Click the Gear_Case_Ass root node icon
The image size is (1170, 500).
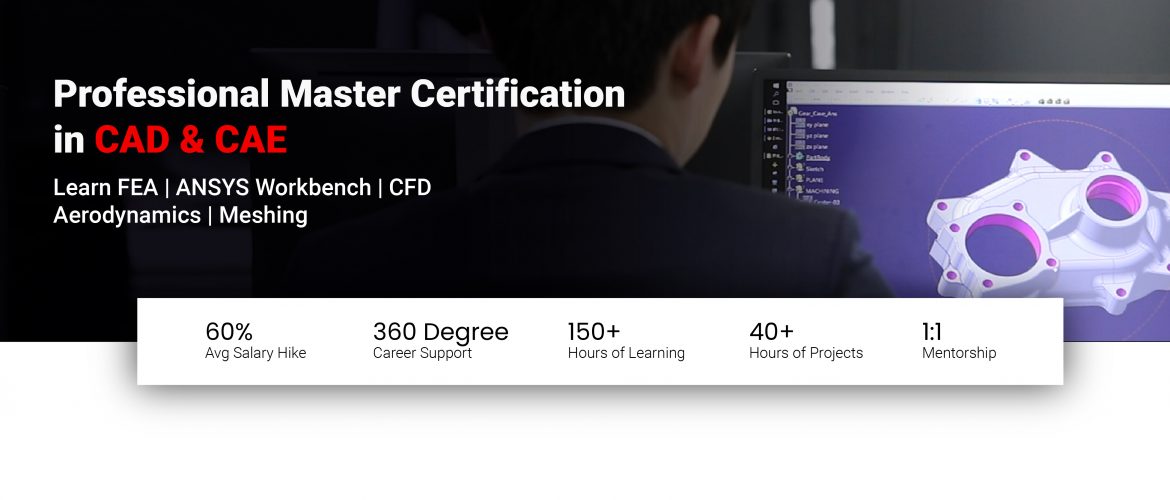pos(792,111)
